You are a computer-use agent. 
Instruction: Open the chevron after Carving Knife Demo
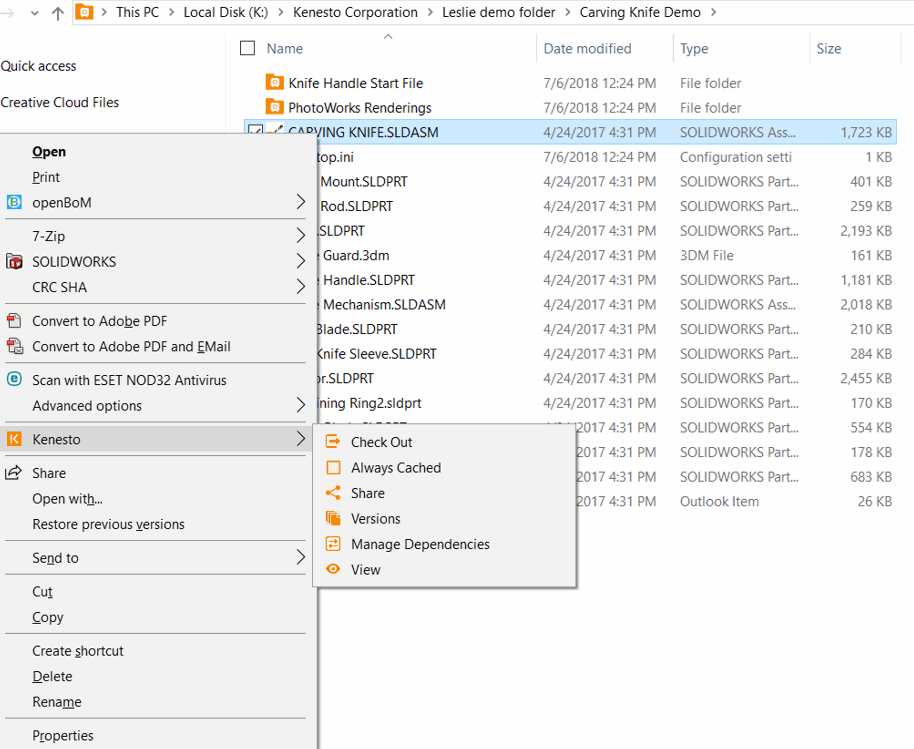(x=713, y=12)
